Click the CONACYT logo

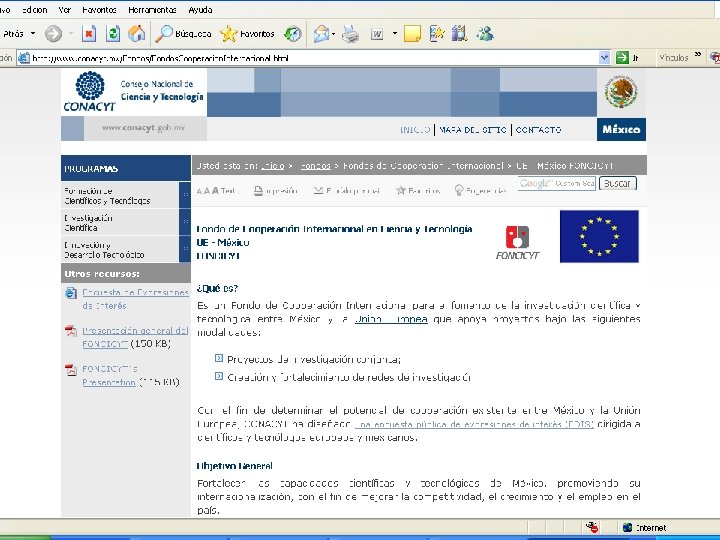click(90, 91)
